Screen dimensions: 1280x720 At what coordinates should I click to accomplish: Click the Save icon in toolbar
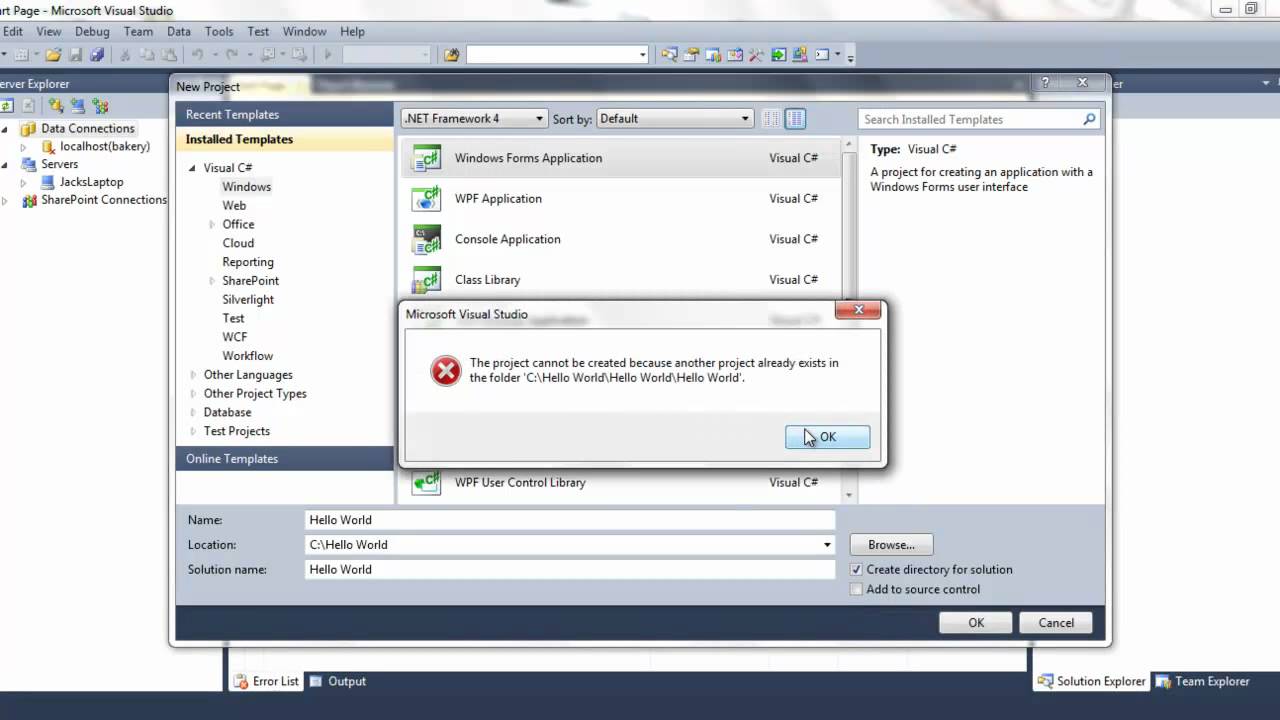[x=75, y=55]
